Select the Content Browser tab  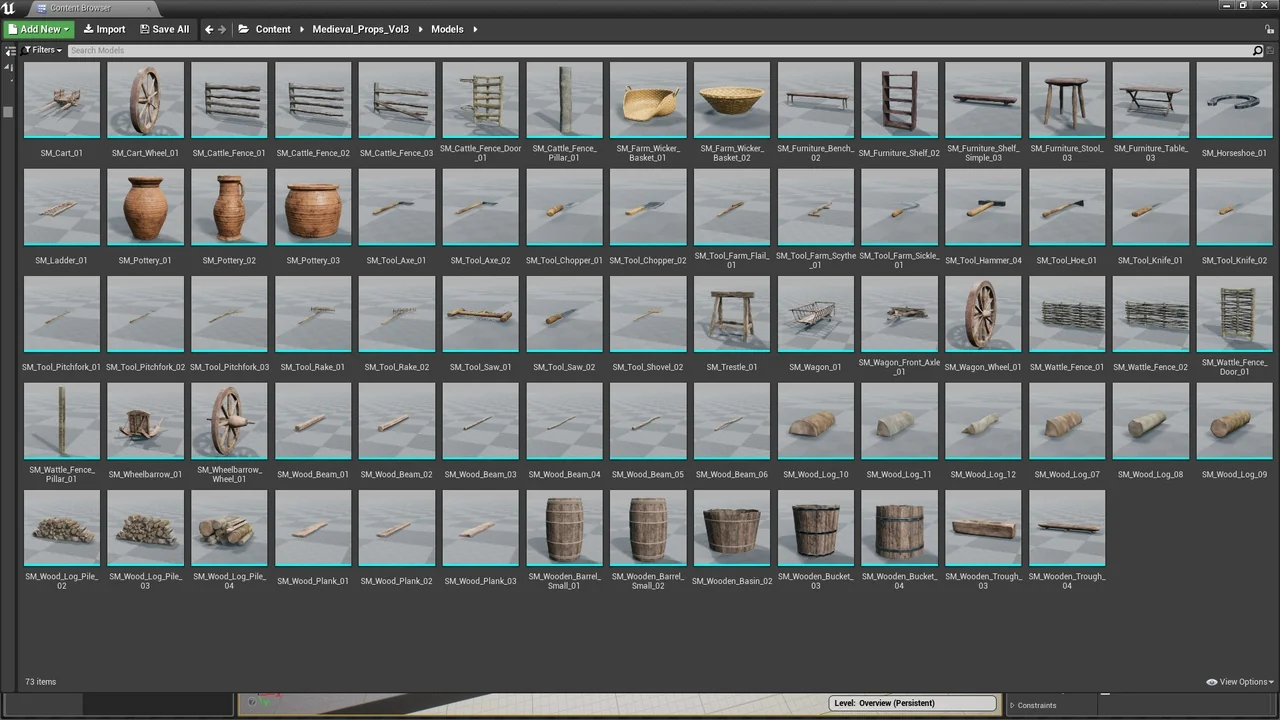80,8
